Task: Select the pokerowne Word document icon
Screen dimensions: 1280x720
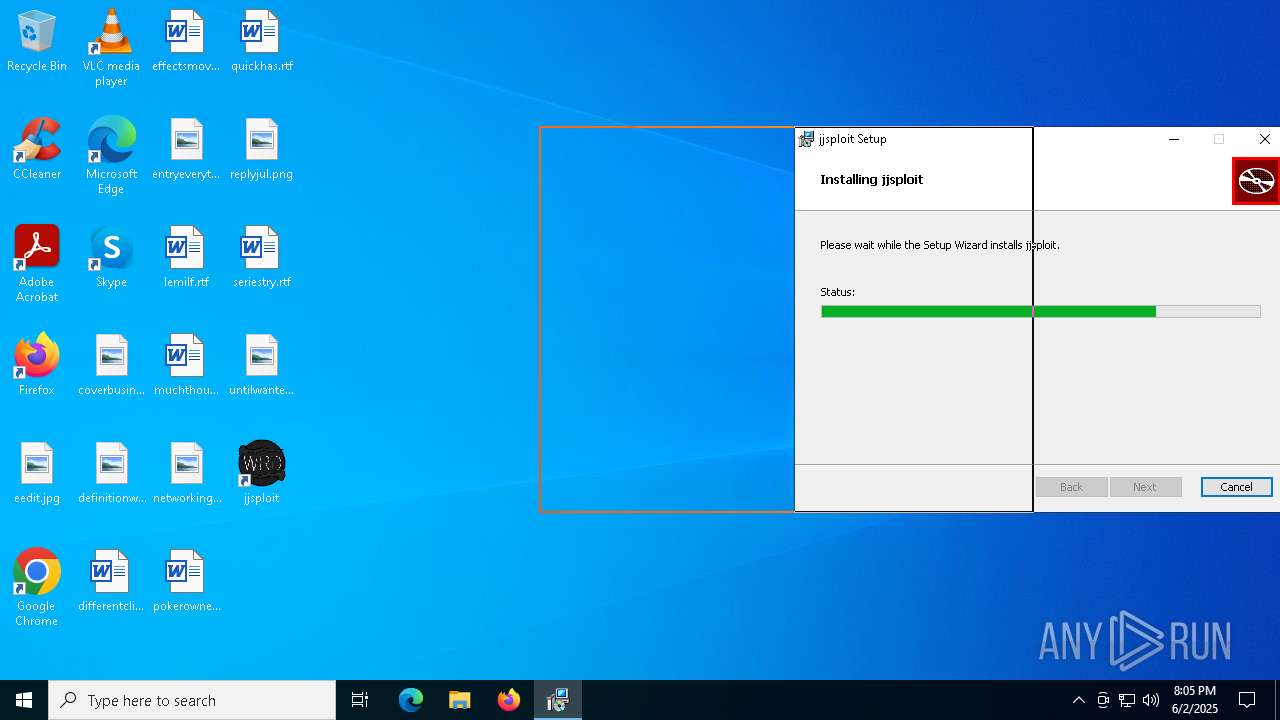Action: click(x=186, y=582)
